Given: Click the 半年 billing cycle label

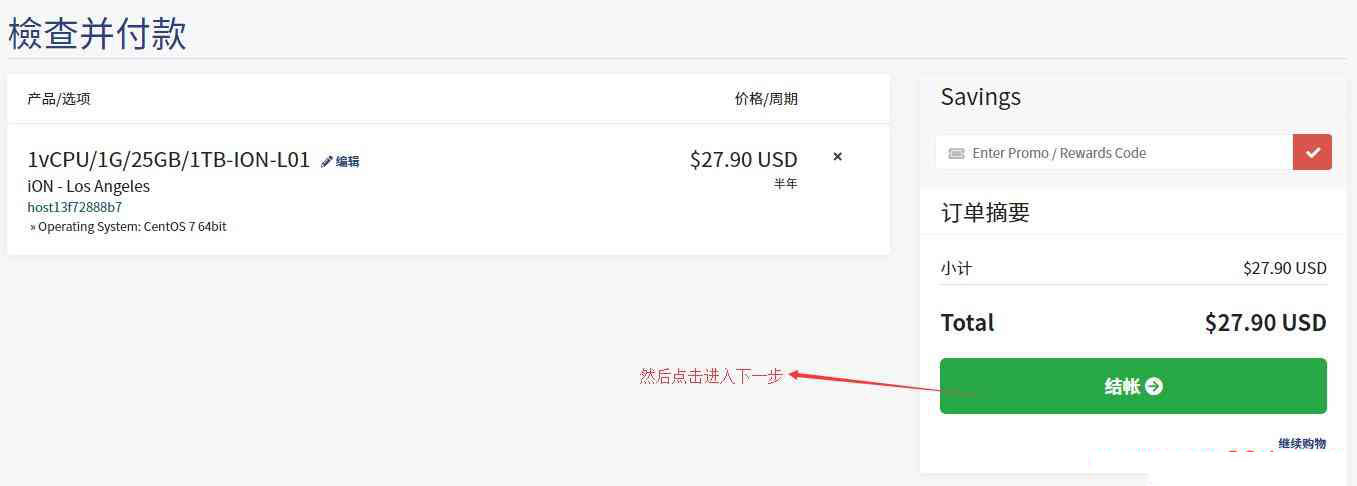Looking at the screenshot, I should pyautogui.click(x=785, y=184).
